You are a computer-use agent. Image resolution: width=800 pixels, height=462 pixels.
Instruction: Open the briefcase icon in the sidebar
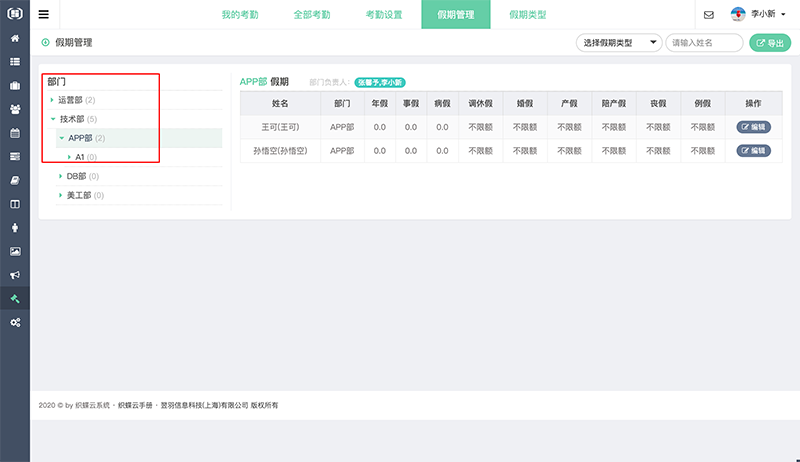[15, 85]
